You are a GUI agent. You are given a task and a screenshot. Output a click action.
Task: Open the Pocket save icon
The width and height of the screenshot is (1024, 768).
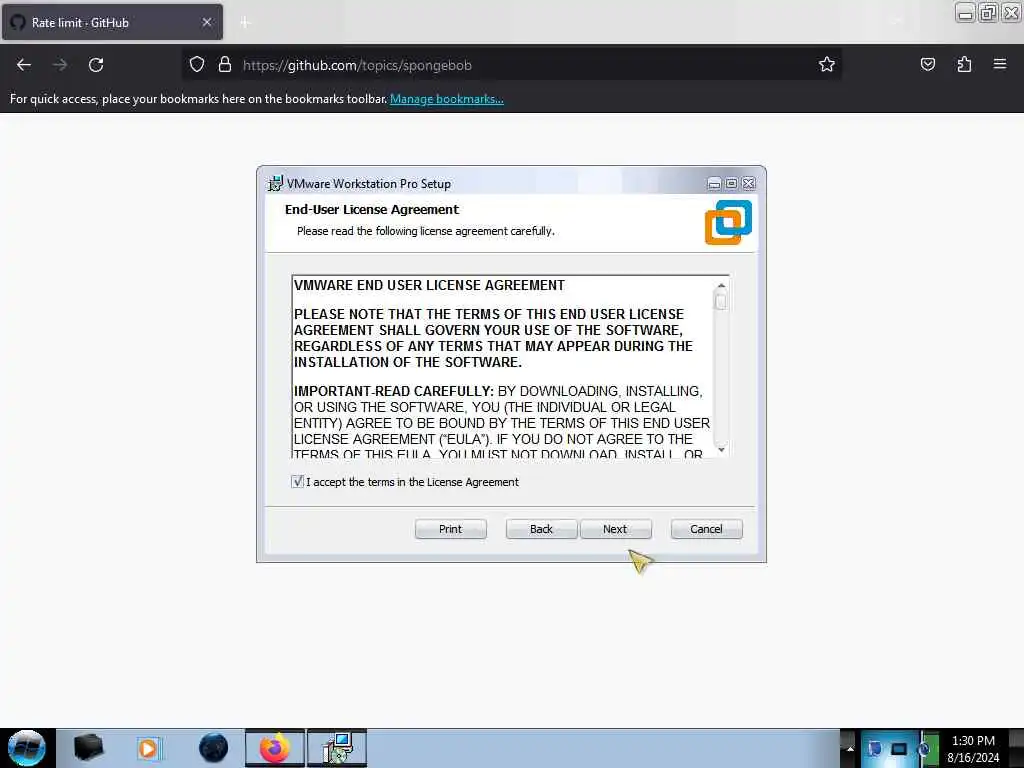(927, 64)
